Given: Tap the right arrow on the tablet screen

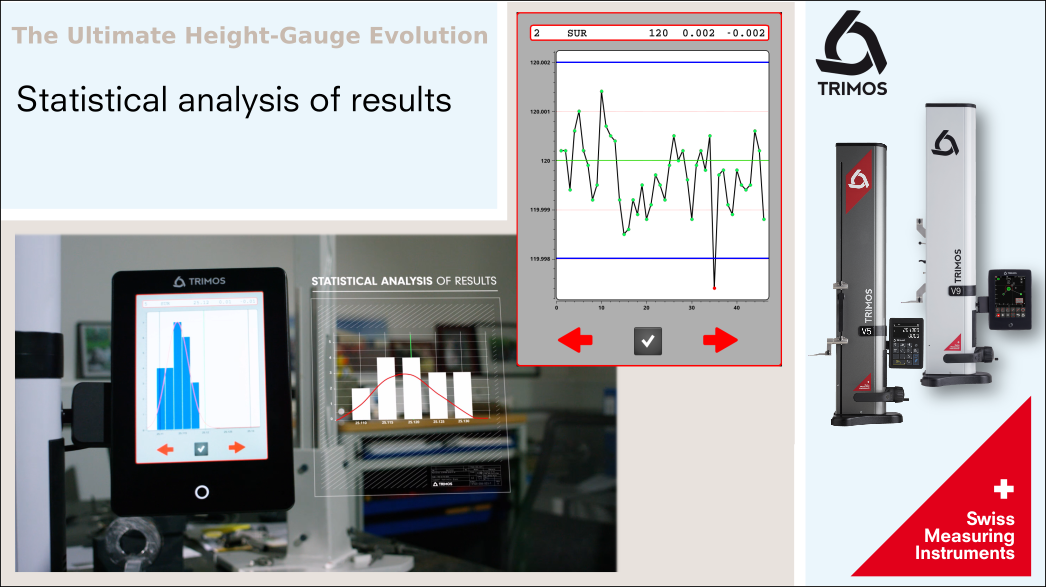Looking at the screenshot, I should (236, 448).
